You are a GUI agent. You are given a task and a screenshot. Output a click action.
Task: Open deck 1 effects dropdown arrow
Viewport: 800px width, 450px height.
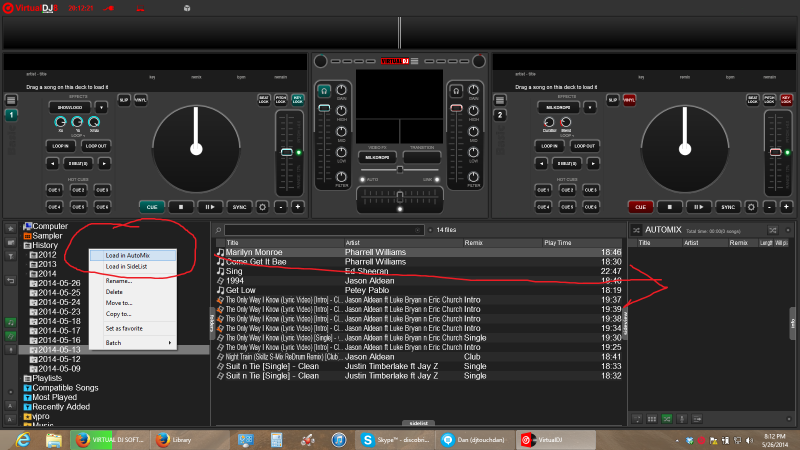coord(101,108)
